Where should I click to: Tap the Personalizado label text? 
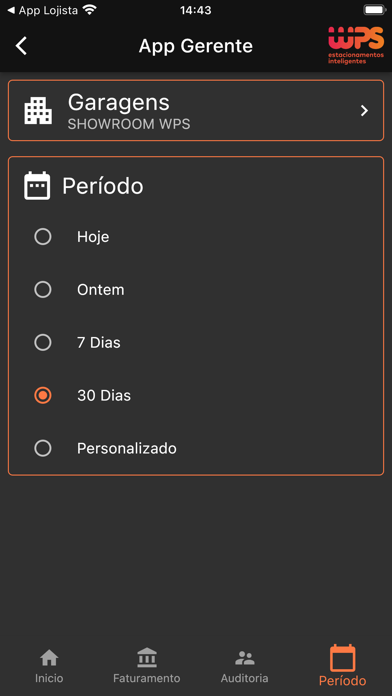pyautogui.click(x=127, y=449)
